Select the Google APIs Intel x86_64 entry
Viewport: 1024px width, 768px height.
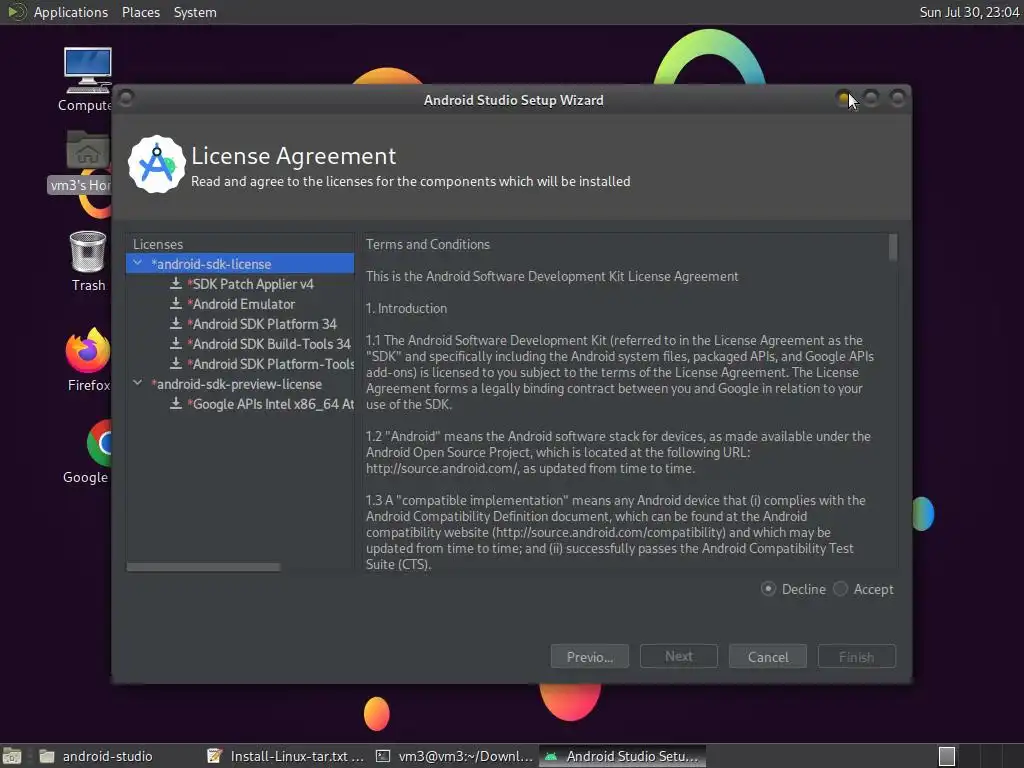point(270,404)
